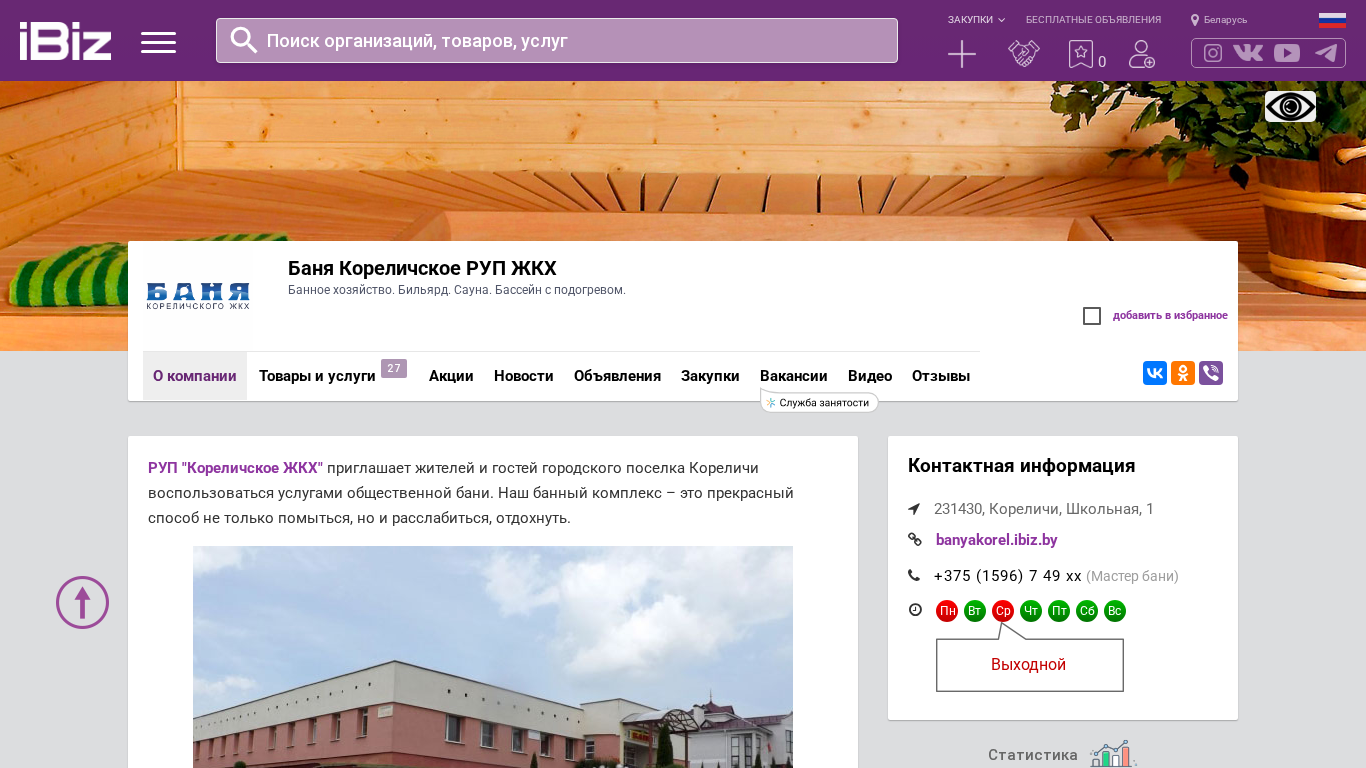Follow the banyakorel.ibiz.by link
The width and height of the screenshot is (1366, 768).
996,540
